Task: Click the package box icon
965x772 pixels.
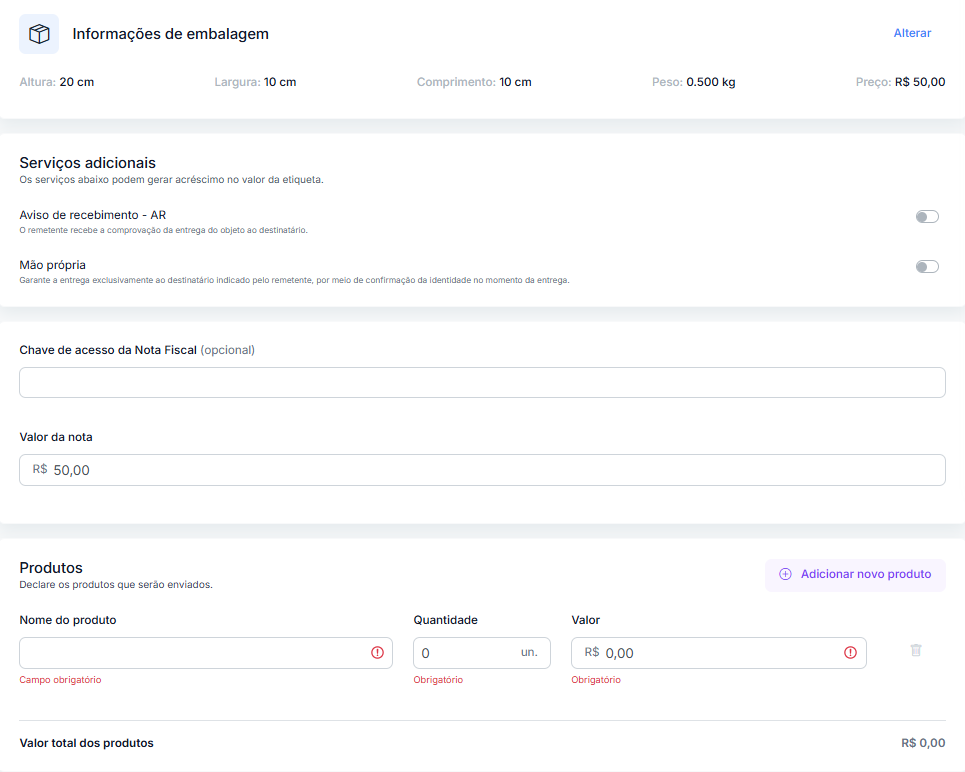Action: [x=39, y=34]
